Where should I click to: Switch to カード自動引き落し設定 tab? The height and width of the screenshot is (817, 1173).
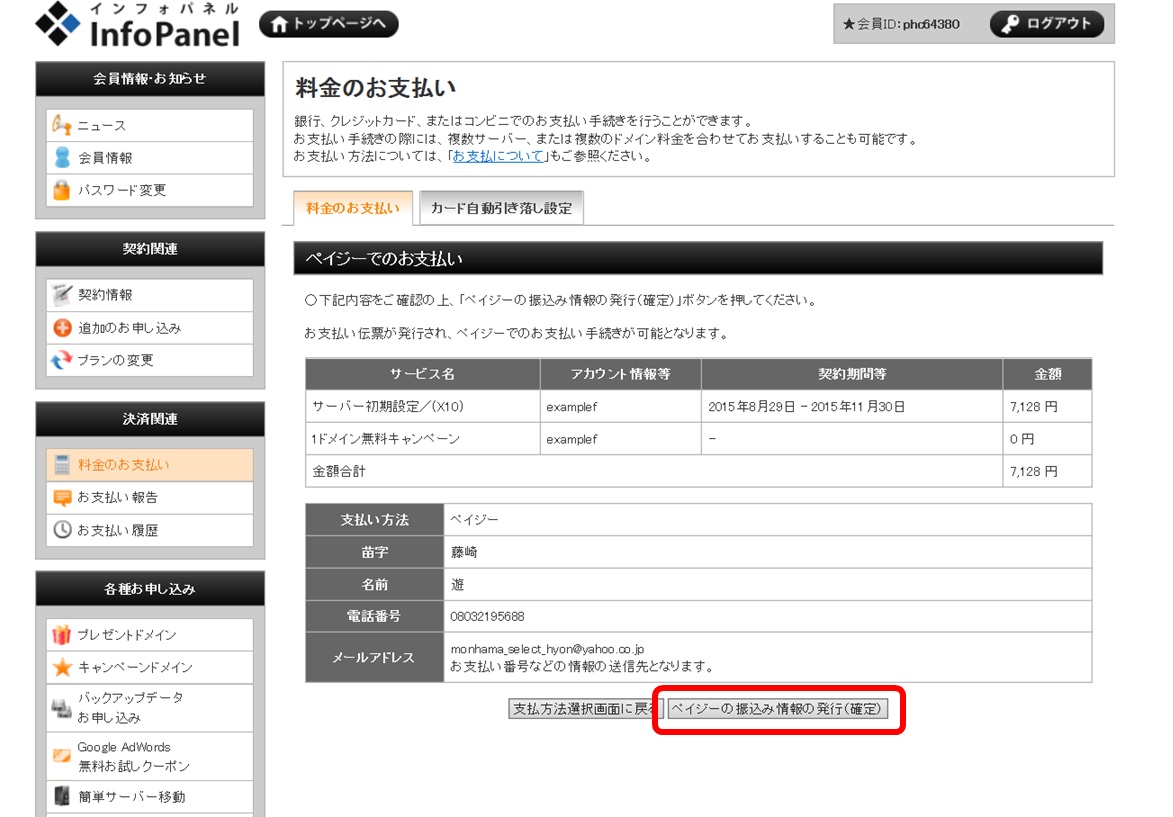(501, 208)
